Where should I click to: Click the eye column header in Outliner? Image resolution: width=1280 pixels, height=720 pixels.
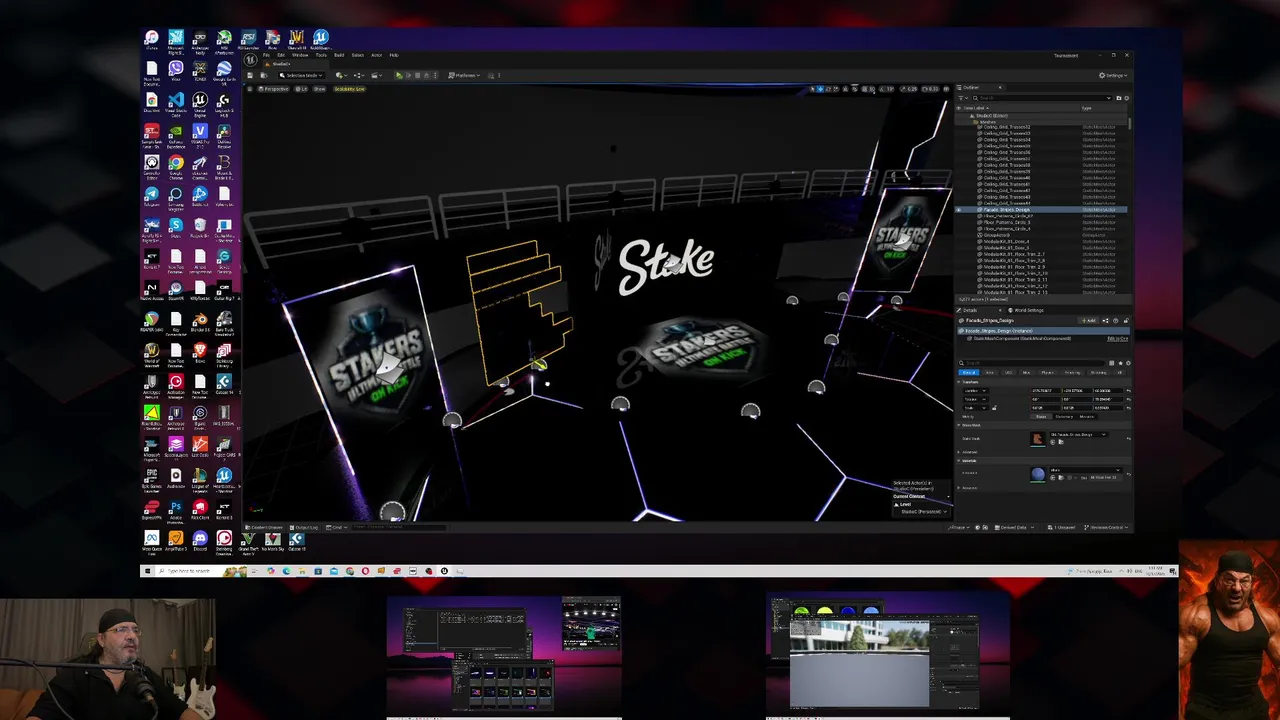pyautogui.click(x=959, y=108)
